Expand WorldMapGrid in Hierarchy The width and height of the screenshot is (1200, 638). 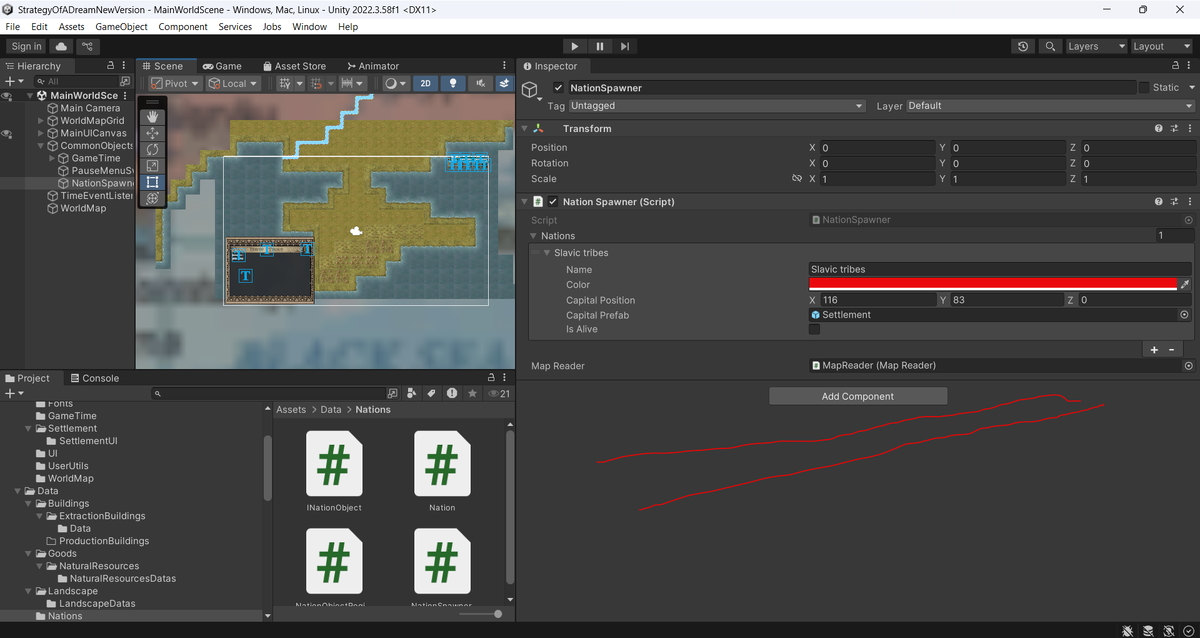point(41,121)
